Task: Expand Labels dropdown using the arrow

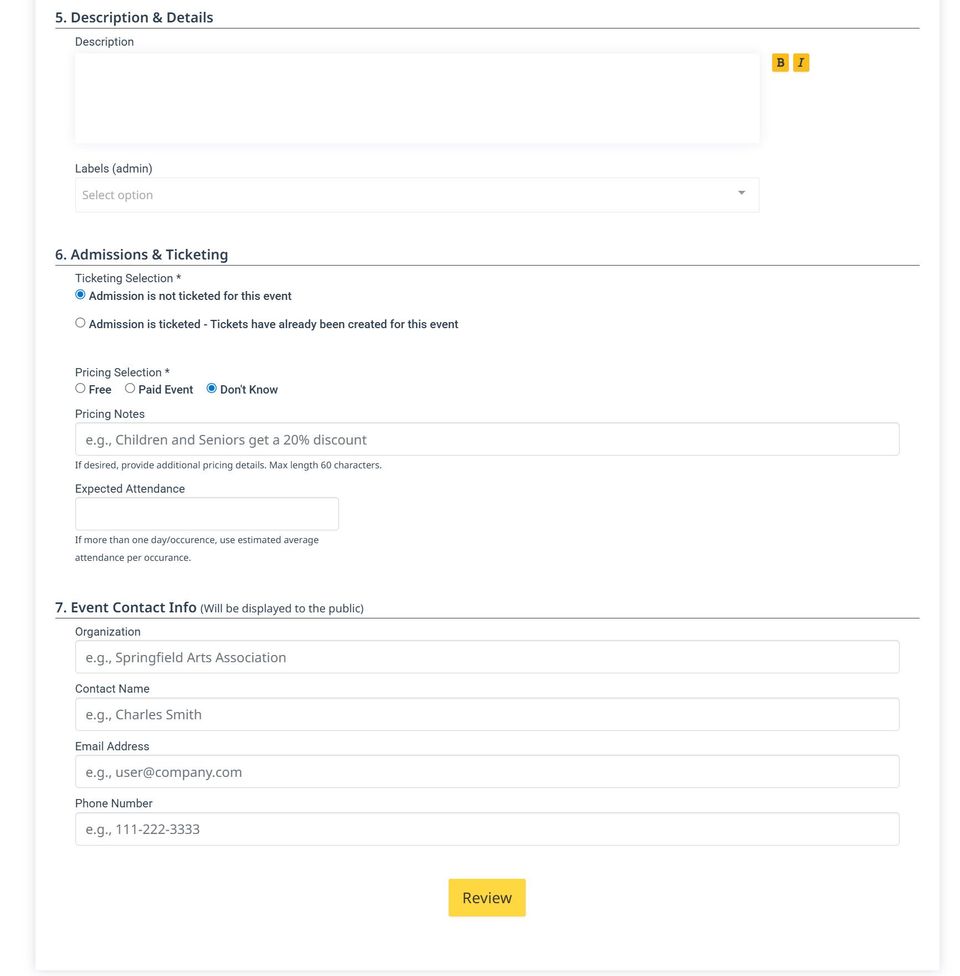Action: point(741,193)
